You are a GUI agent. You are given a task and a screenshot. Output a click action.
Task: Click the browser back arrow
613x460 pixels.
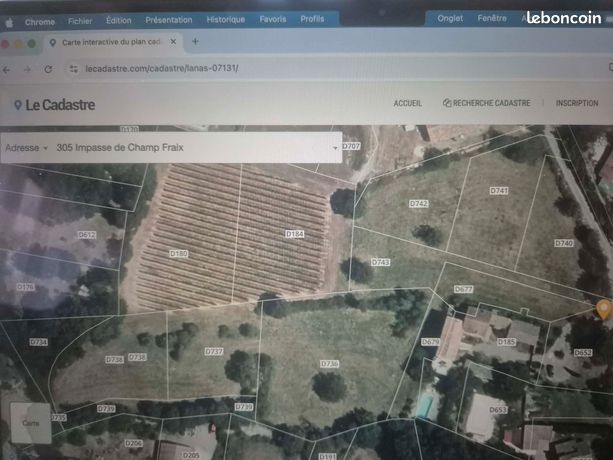(6, 70)
